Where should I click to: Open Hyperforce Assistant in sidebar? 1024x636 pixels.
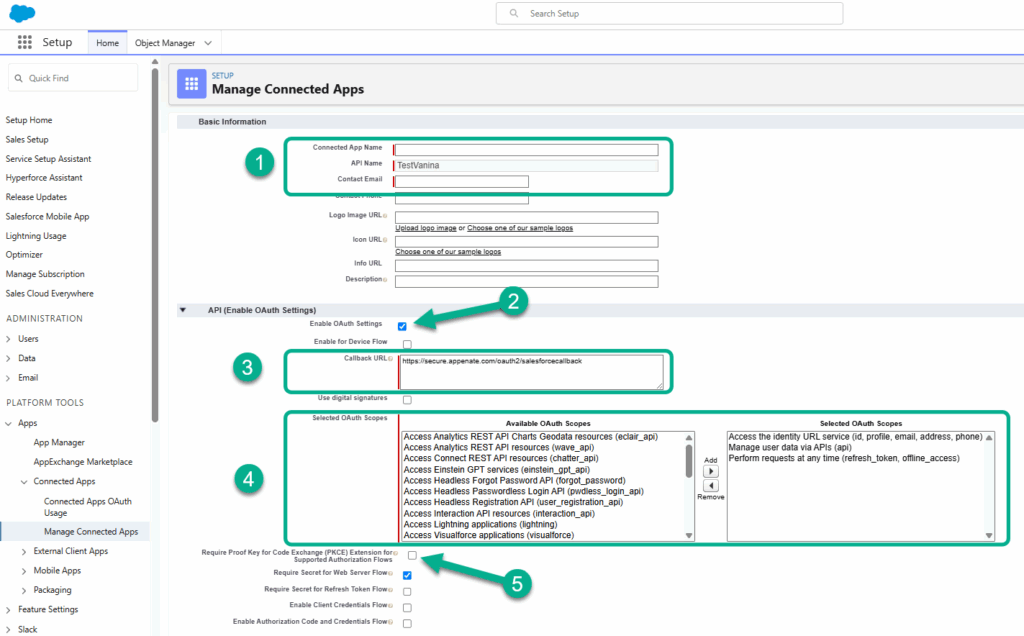44,178
